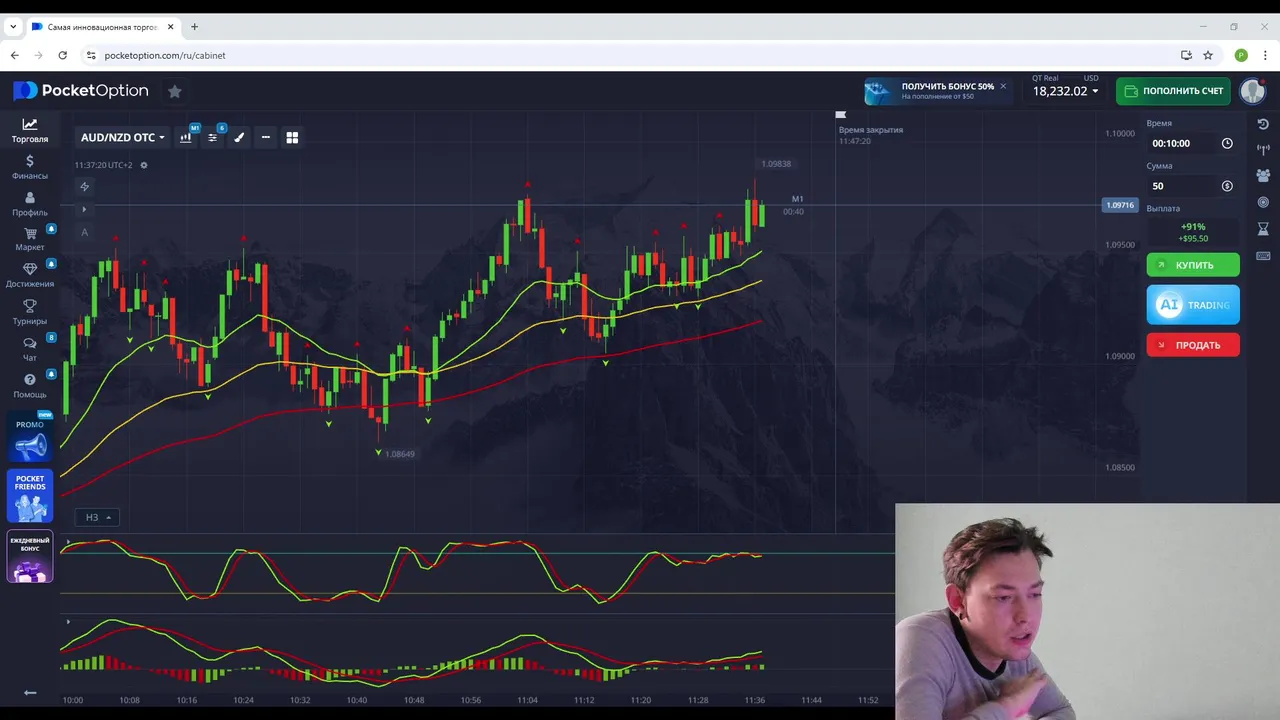Open the Маркет sidebar section
Viewport: 1280px width, 720px height.
pos(30,239)
